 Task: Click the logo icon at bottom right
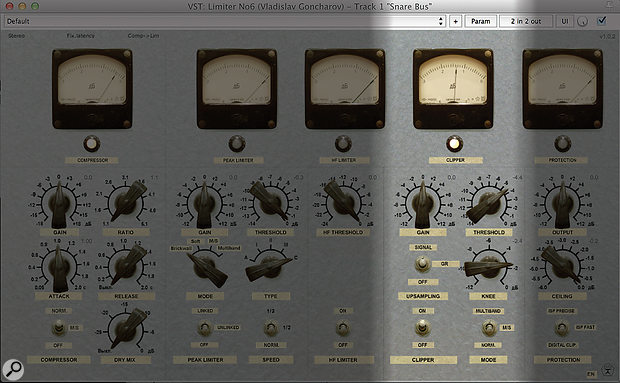pyautogui.click(x=607, y=370)
